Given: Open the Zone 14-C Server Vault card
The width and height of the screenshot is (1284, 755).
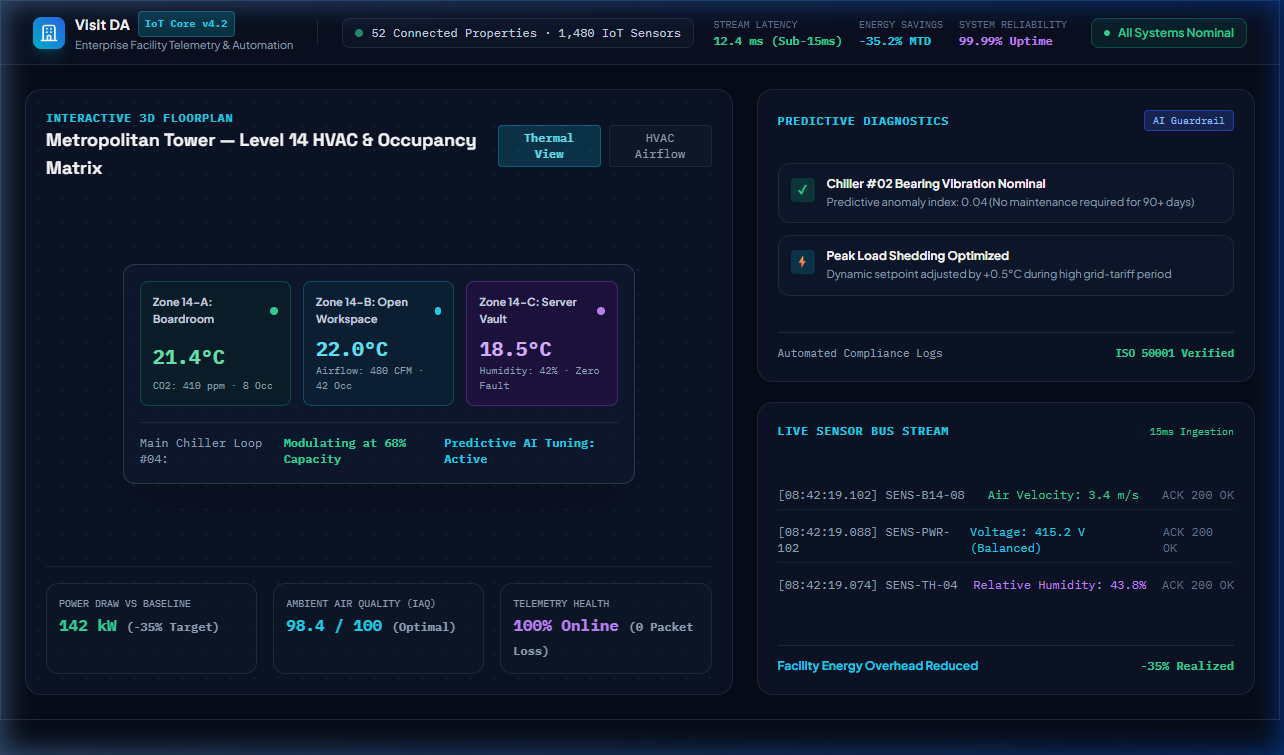Looking at the screenshot, I should click(x=542, y=343).
